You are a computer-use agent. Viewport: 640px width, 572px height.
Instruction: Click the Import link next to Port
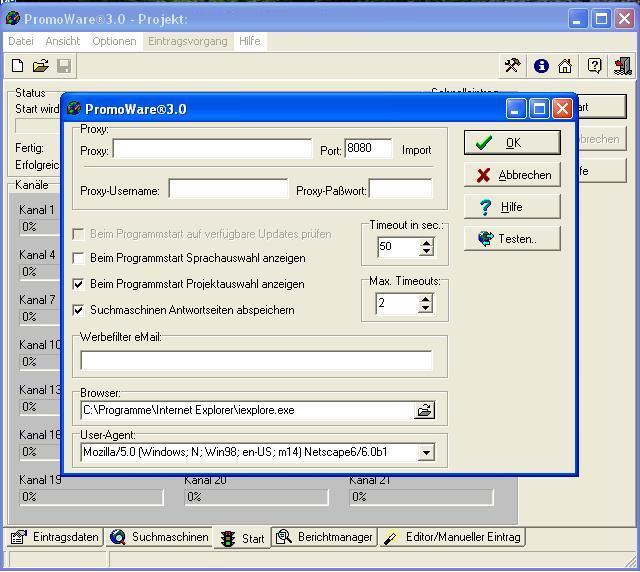[416, 150]
